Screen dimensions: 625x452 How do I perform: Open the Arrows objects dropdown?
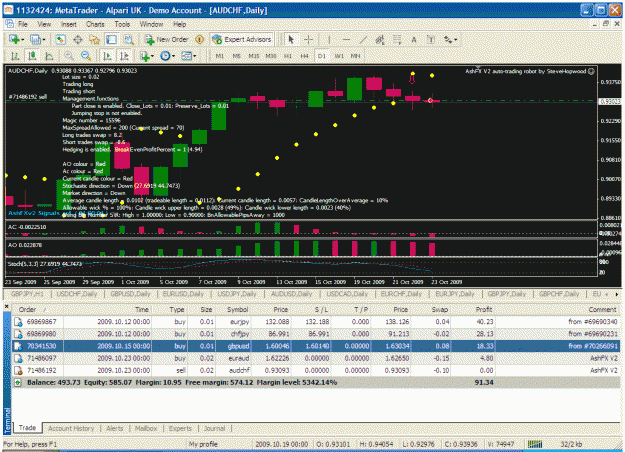point(450,39)
